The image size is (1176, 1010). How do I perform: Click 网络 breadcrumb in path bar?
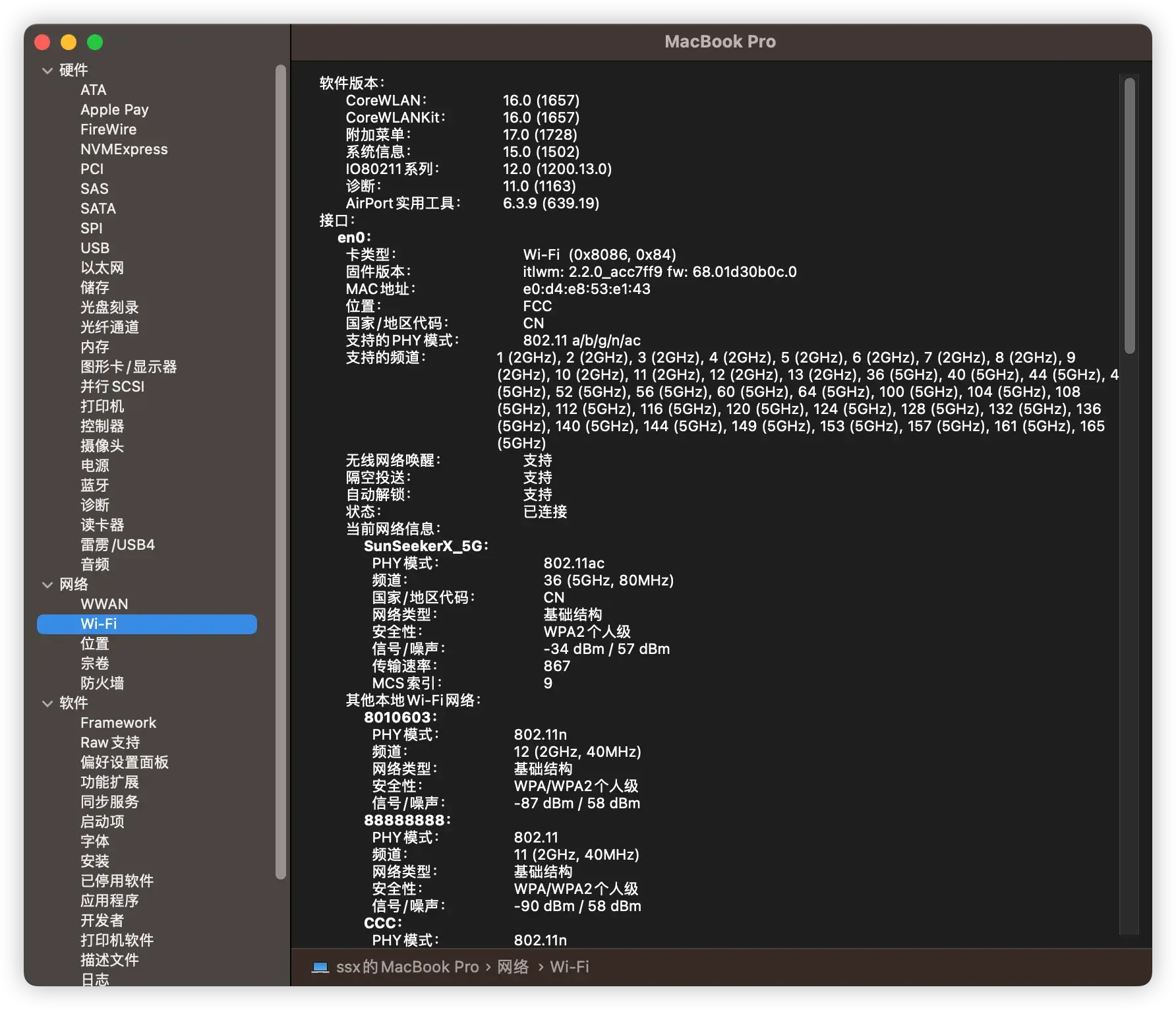(x=513, y=967)
